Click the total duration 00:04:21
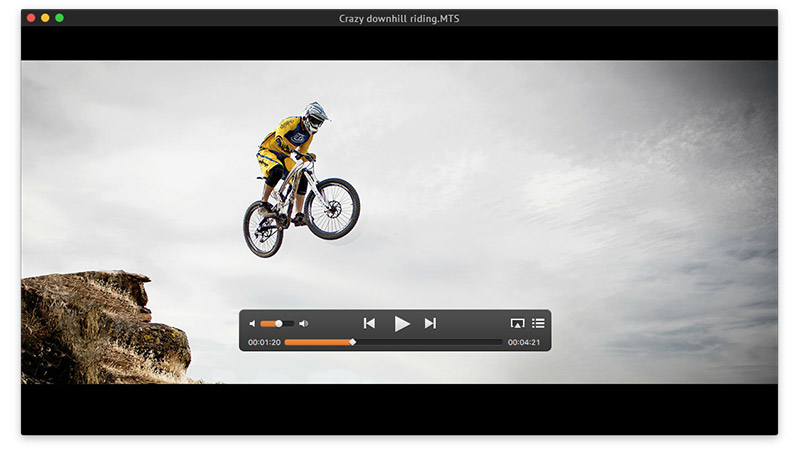This screenshot has width=800, height=450. (524, 342)
